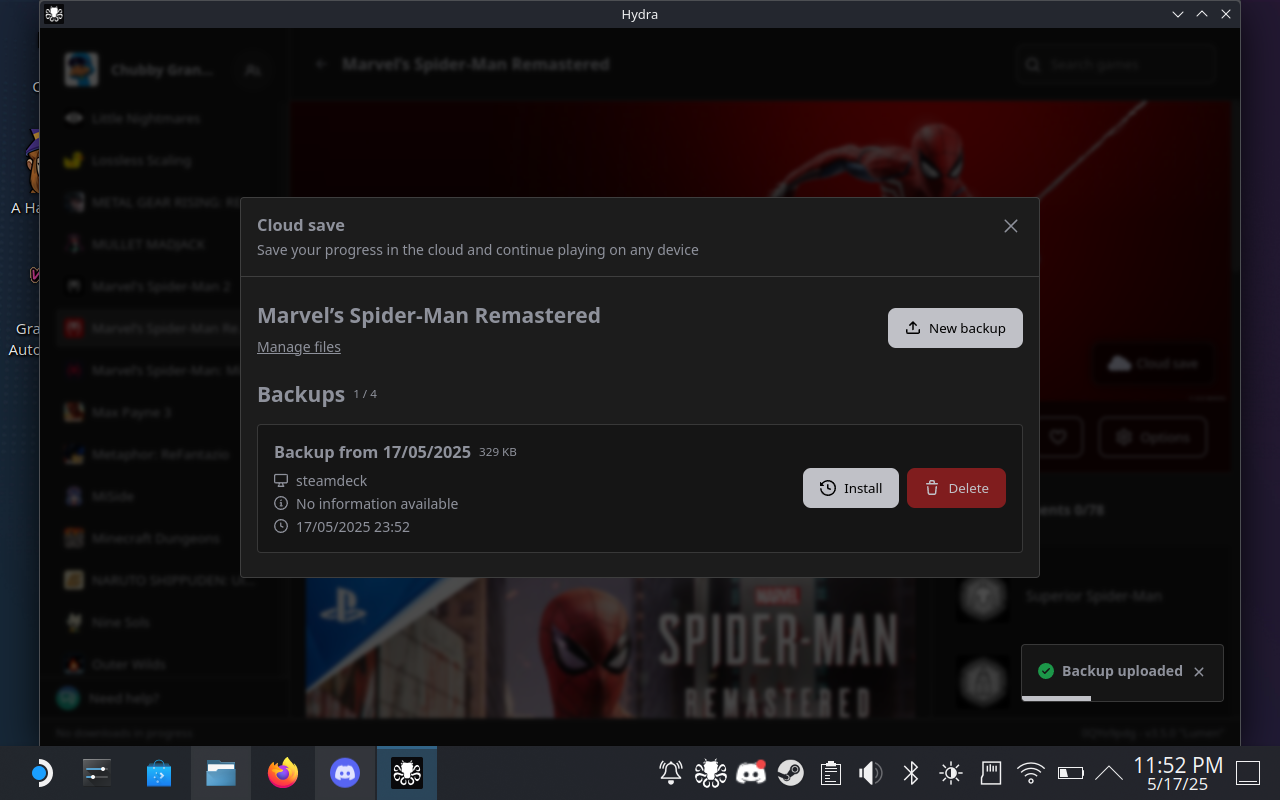Close the Cloud save dialog
This screenshot has height=800, width=1280.
(x=1010, y=226)
